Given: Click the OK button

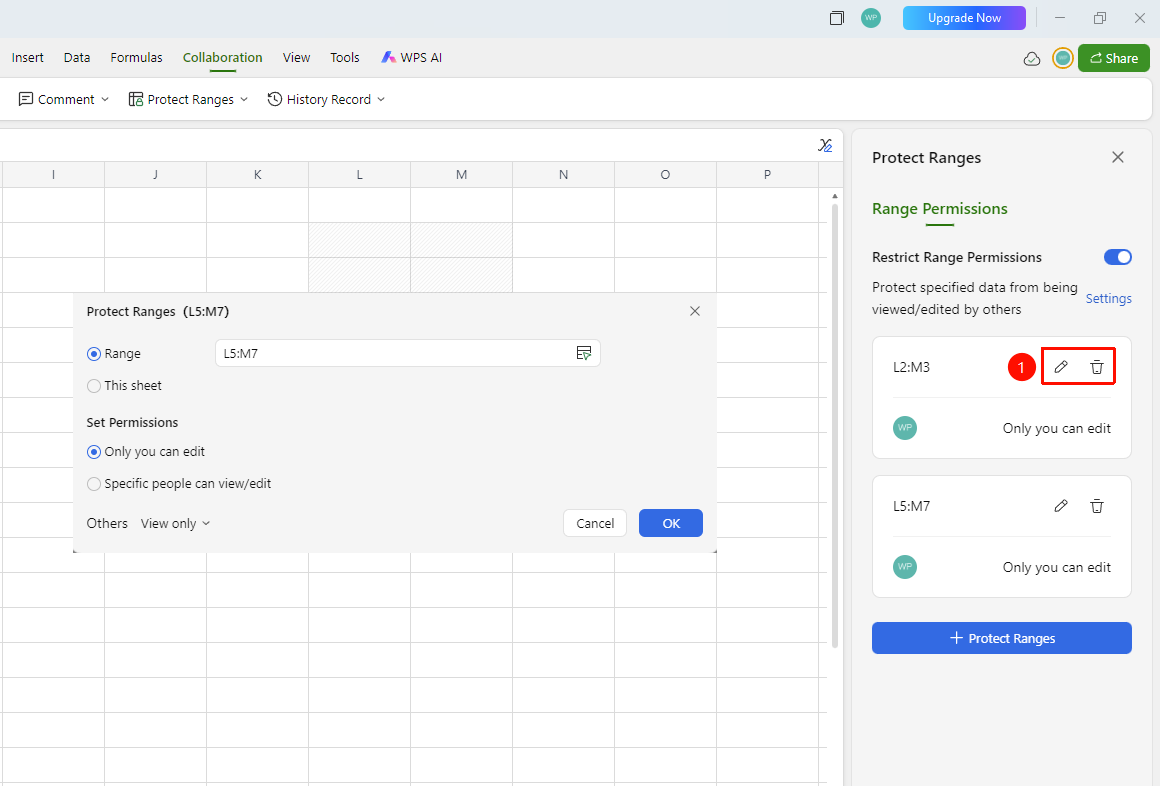Looking at the screenshot, I should pyautogui.click(x=671, y=523).
